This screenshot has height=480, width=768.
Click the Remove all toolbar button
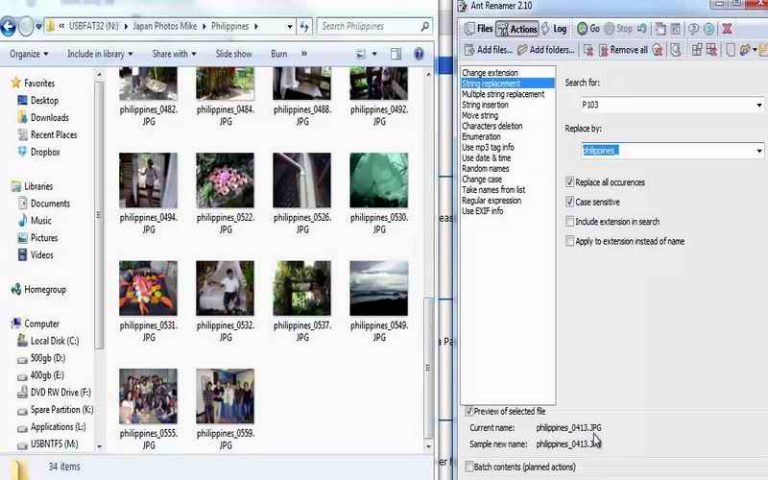(622, 50)
